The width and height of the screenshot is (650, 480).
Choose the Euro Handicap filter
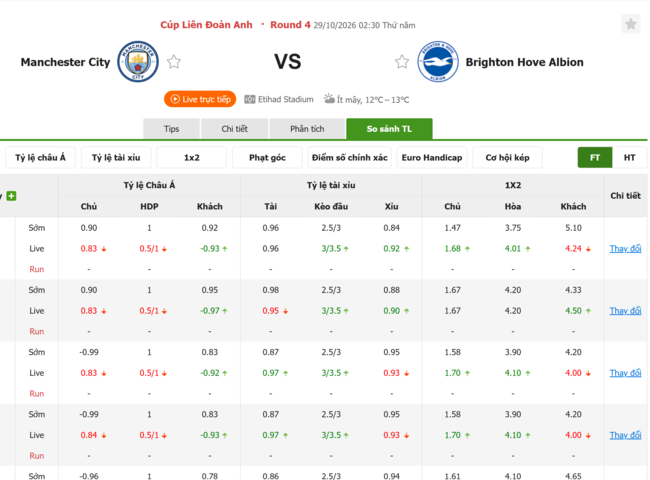pyautogui.click(x=432, y=158)
